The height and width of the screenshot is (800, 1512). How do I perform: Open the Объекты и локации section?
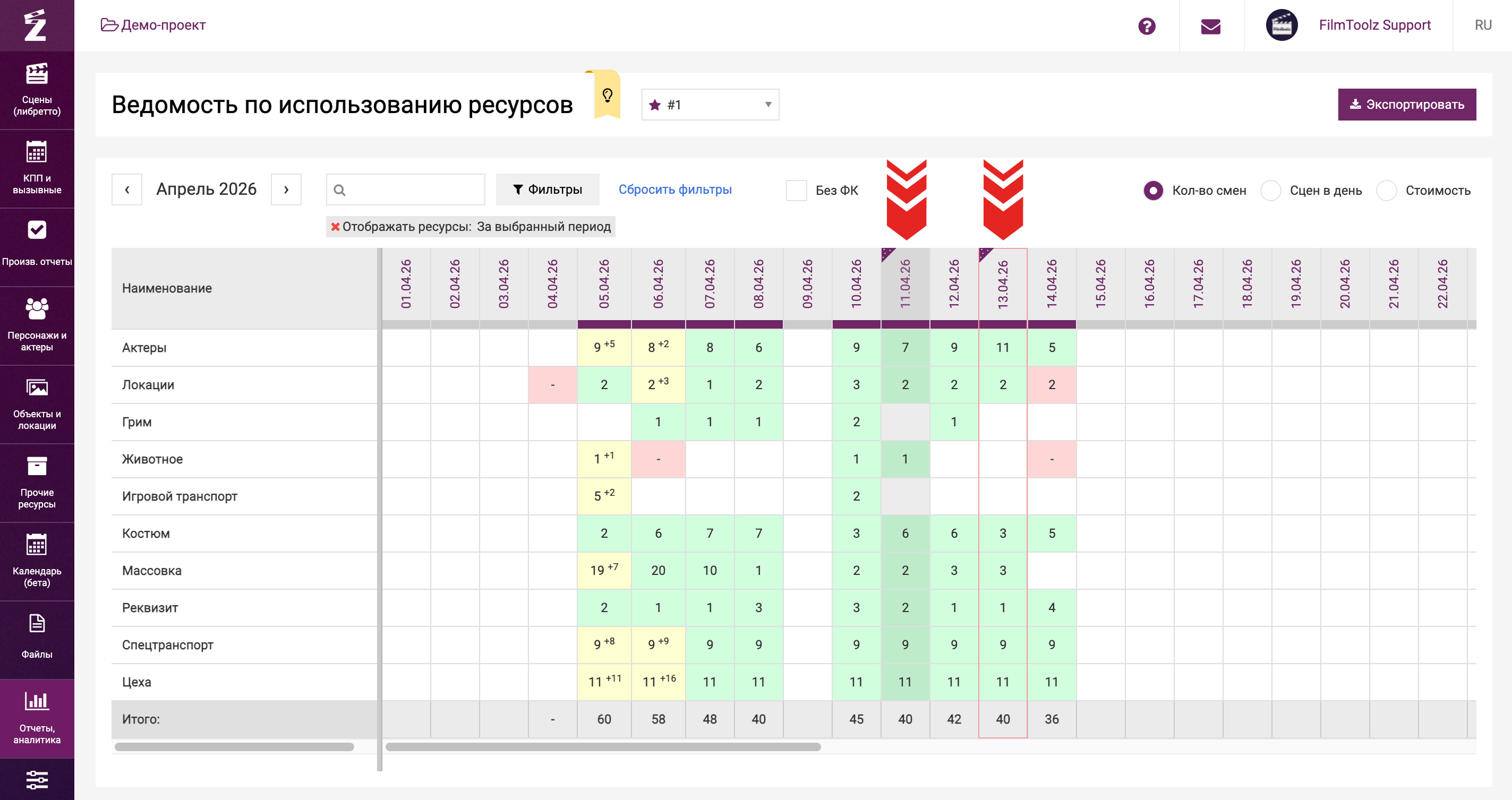point(37,404)
